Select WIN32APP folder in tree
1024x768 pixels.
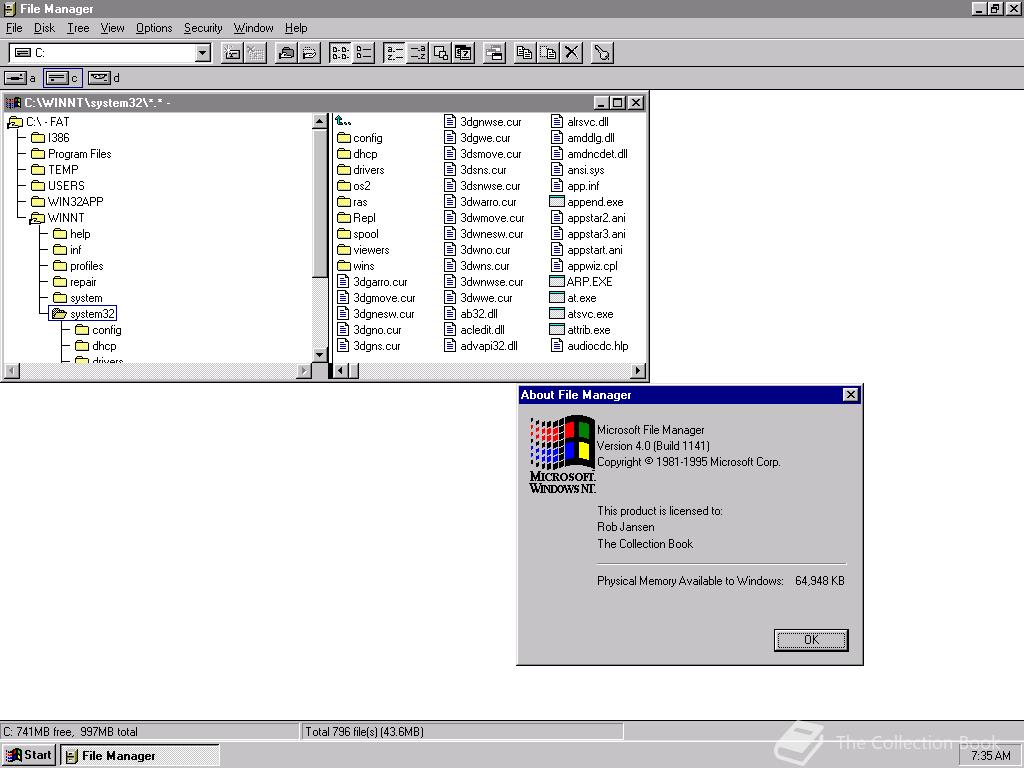coord(67,202)
